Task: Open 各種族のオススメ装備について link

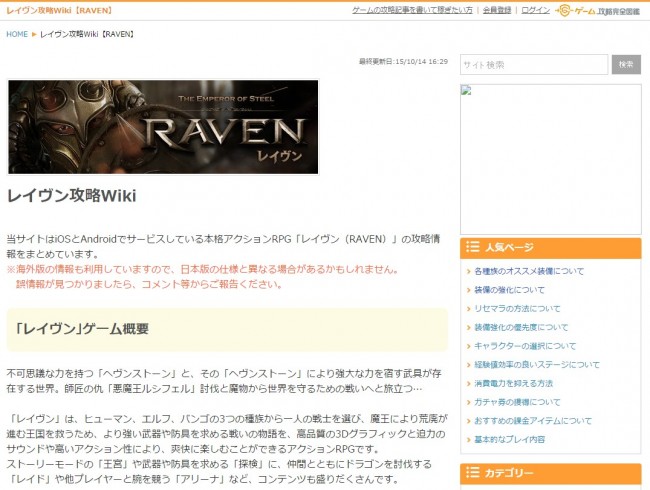Action: (529, 271)
